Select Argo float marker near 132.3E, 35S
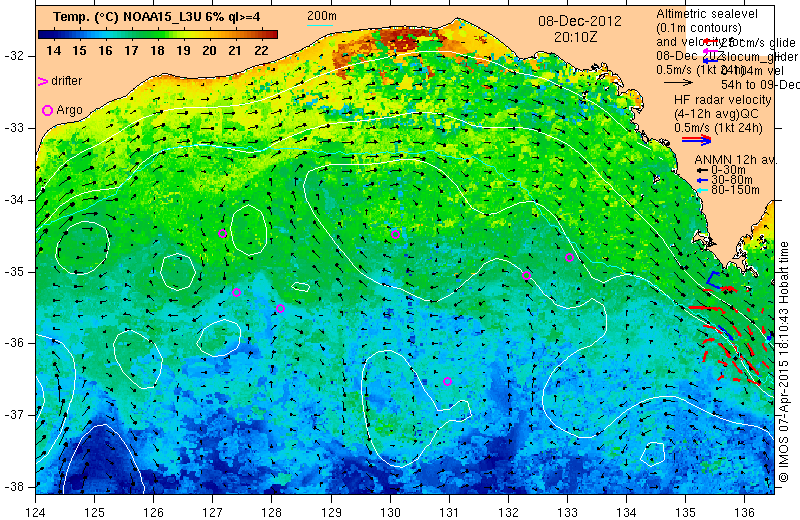 tap(527, 276)
